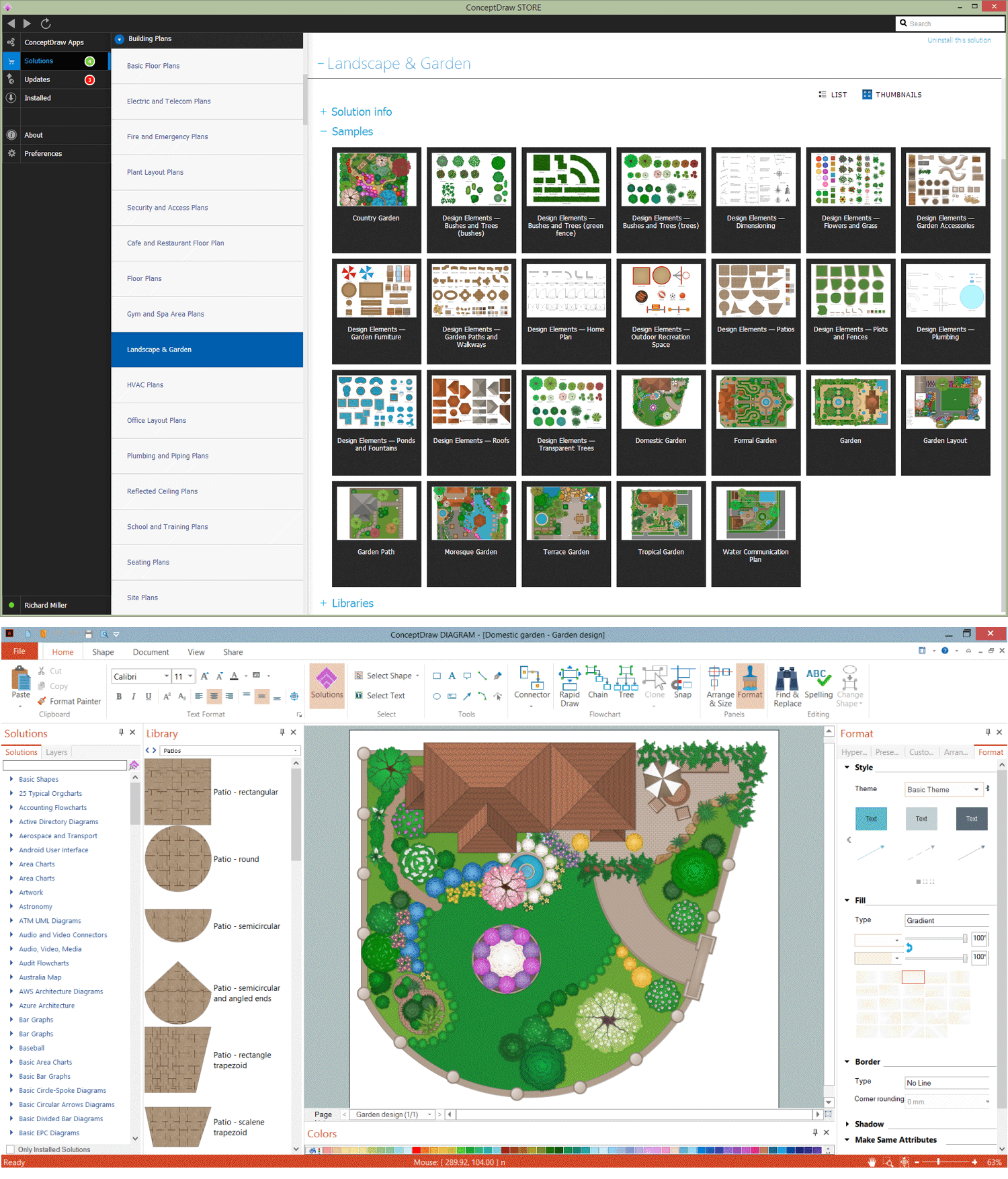The height and width of the screenshot is (1179, 1008).
Task: Collapse the Samples section
Action: (347, 132)
